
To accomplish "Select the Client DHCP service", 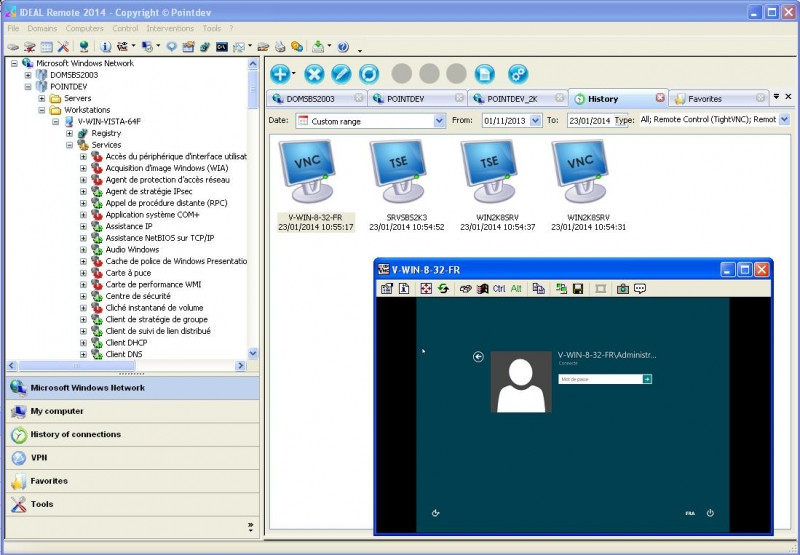I will point(126,343).
